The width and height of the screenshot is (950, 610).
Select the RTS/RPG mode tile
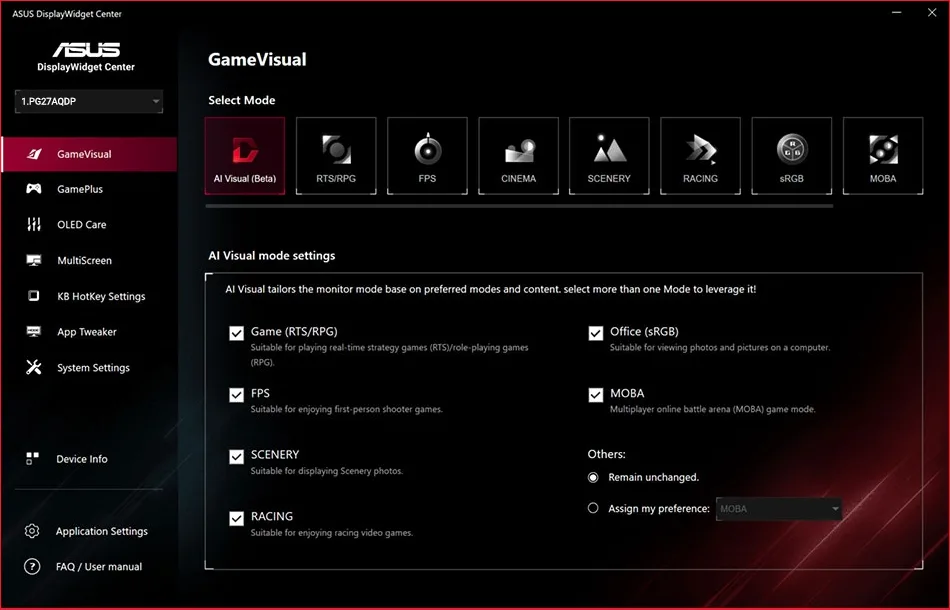(336, 156)
